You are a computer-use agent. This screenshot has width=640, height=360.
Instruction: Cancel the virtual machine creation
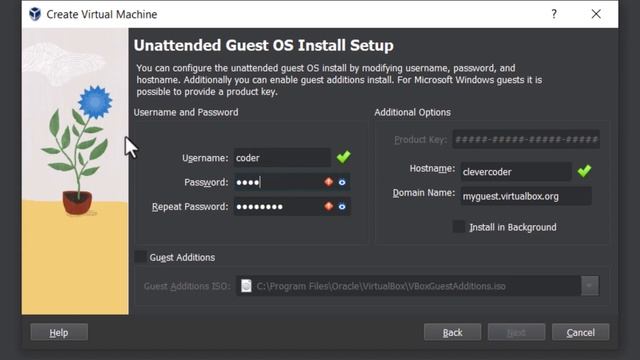pyautogui.click(x=580, y=332)
